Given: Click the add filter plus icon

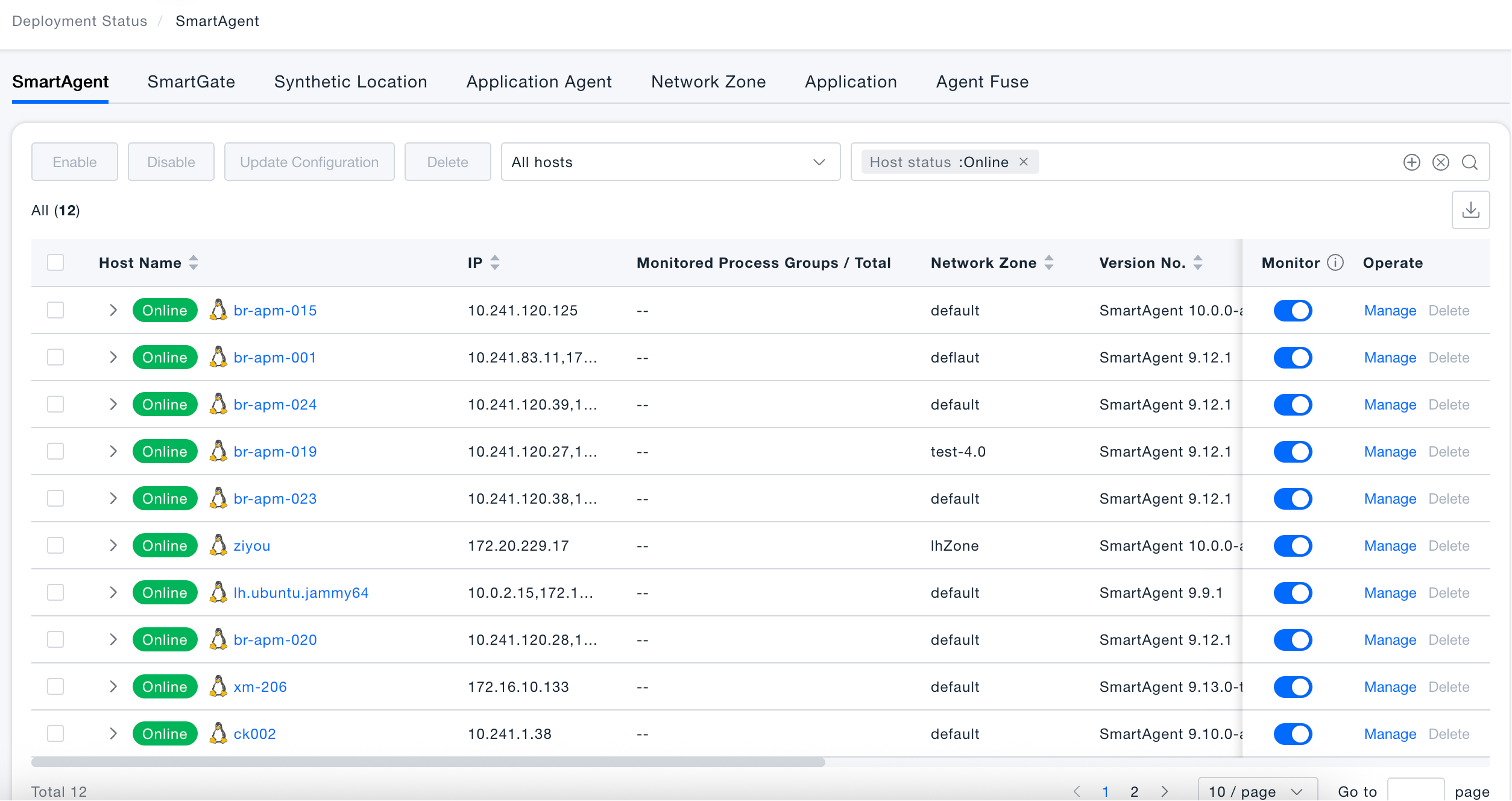Looking at the screenshot, I should (1411, 162).
